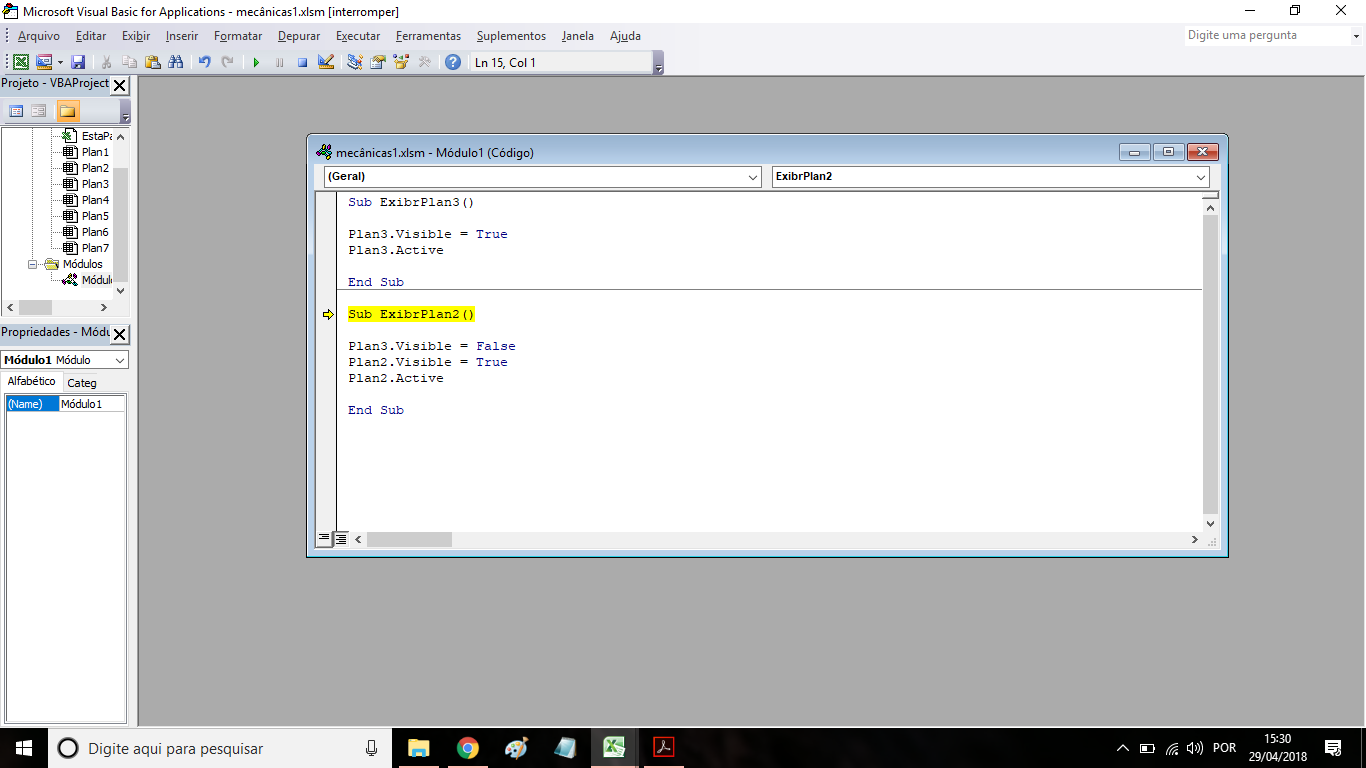Open the Exibir menu
The height and width of the screenshot is (768, 1366).
pyautogui.click(x=136, y=36)
